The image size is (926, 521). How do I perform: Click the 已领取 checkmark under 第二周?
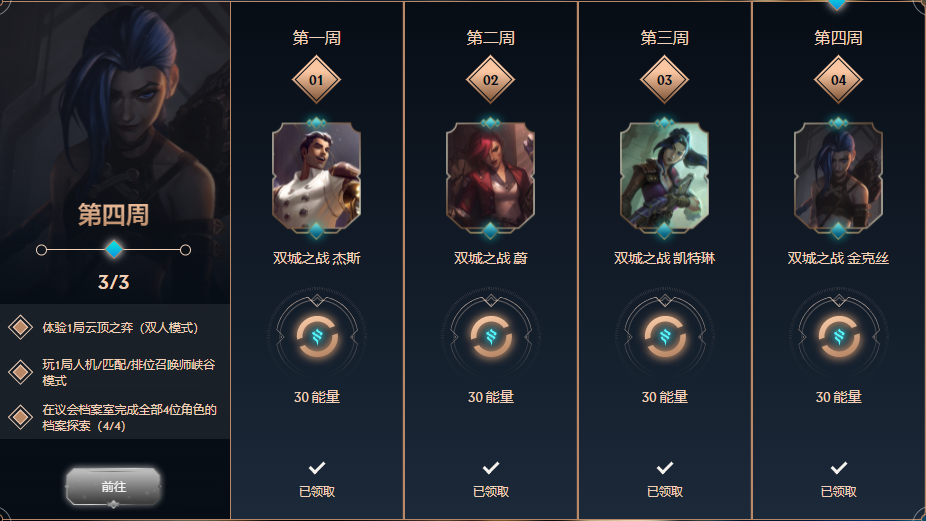click(490, 468)
